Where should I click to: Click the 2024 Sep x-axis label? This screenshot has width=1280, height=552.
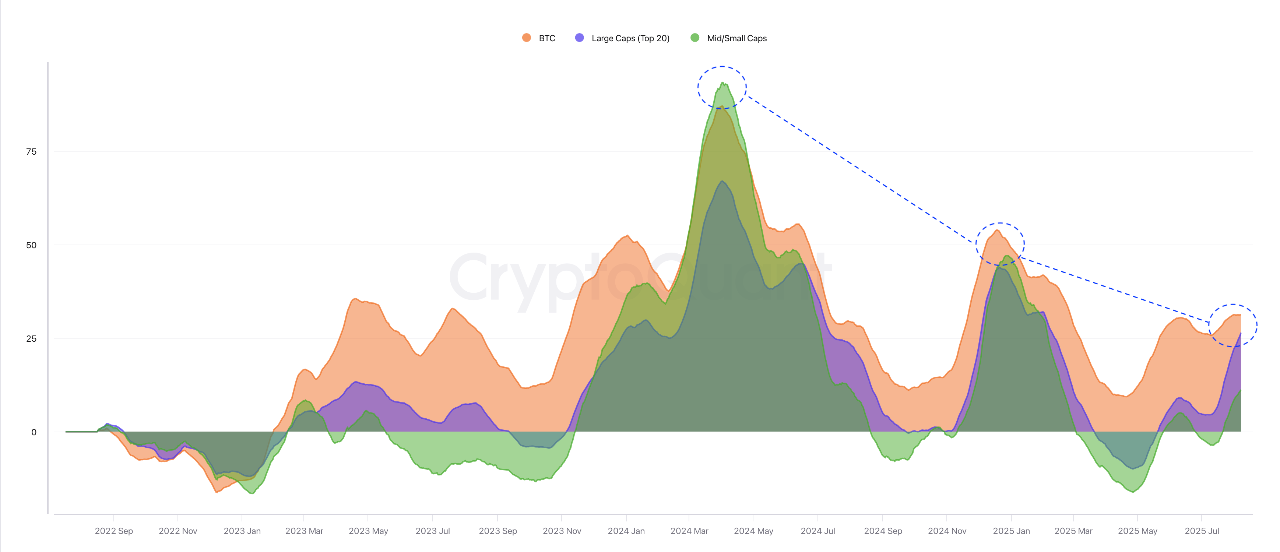[884, 532]
